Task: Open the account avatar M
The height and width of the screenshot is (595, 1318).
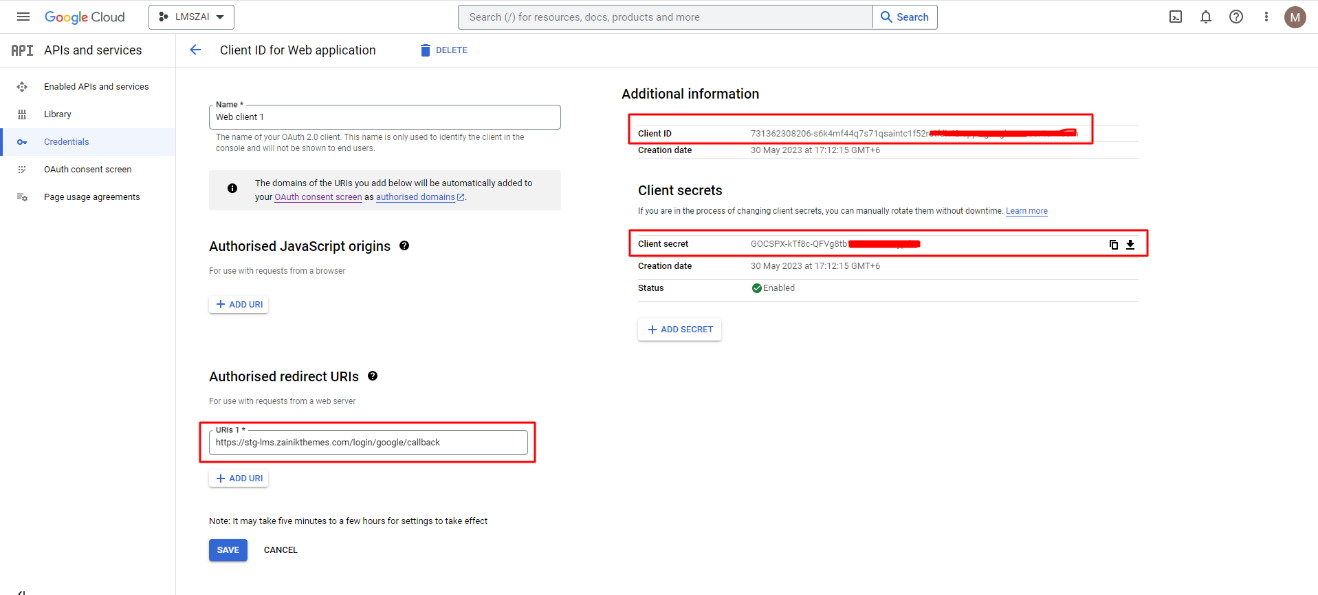Action: click(x=1295, y=17)
